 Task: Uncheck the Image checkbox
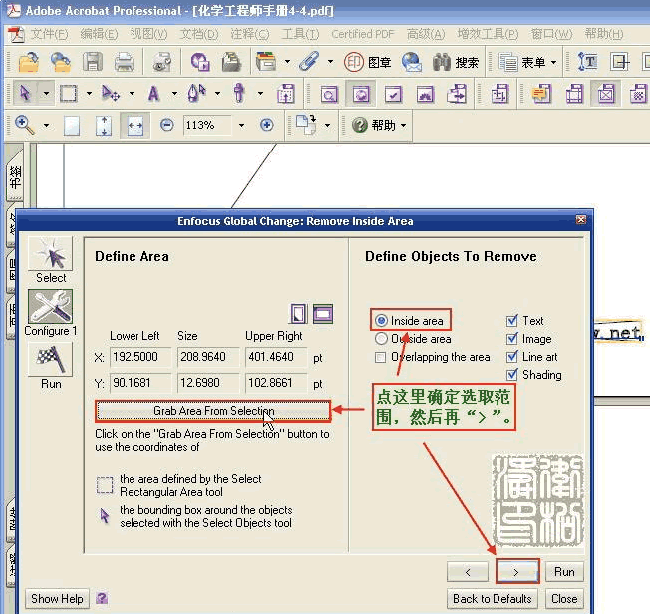[512, 339]
